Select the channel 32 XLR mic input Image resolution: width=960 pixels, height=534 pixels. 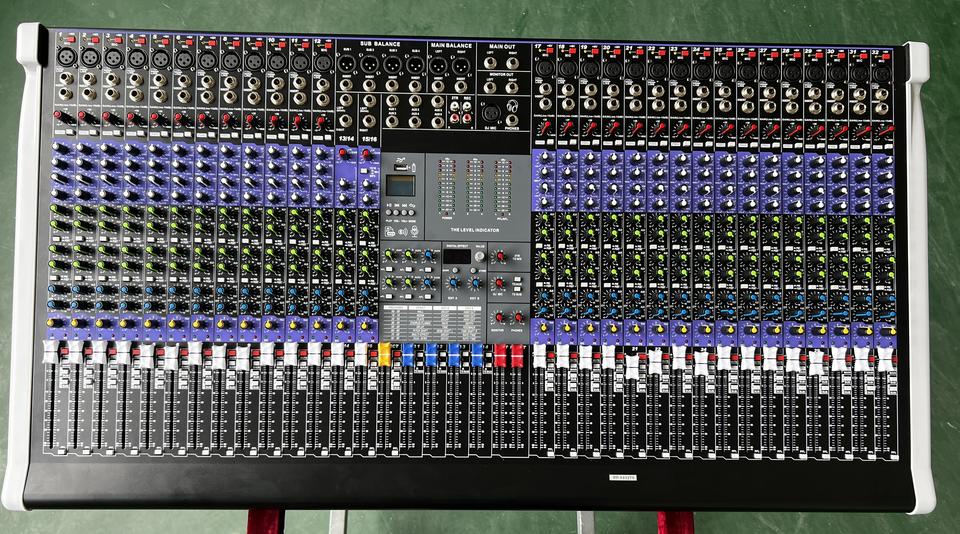(882, 73)
